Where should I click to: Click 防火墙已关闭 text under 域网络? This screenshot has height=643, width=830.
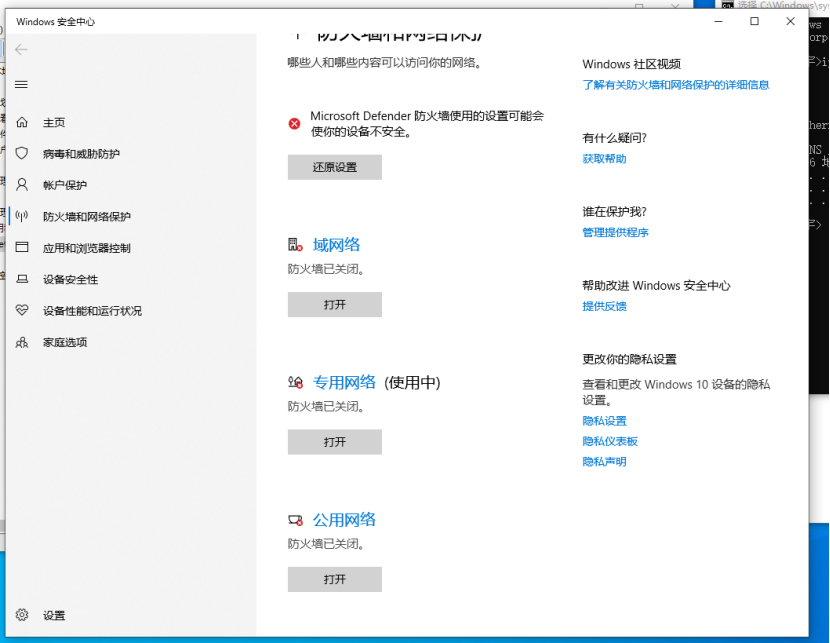coord(326,269)
